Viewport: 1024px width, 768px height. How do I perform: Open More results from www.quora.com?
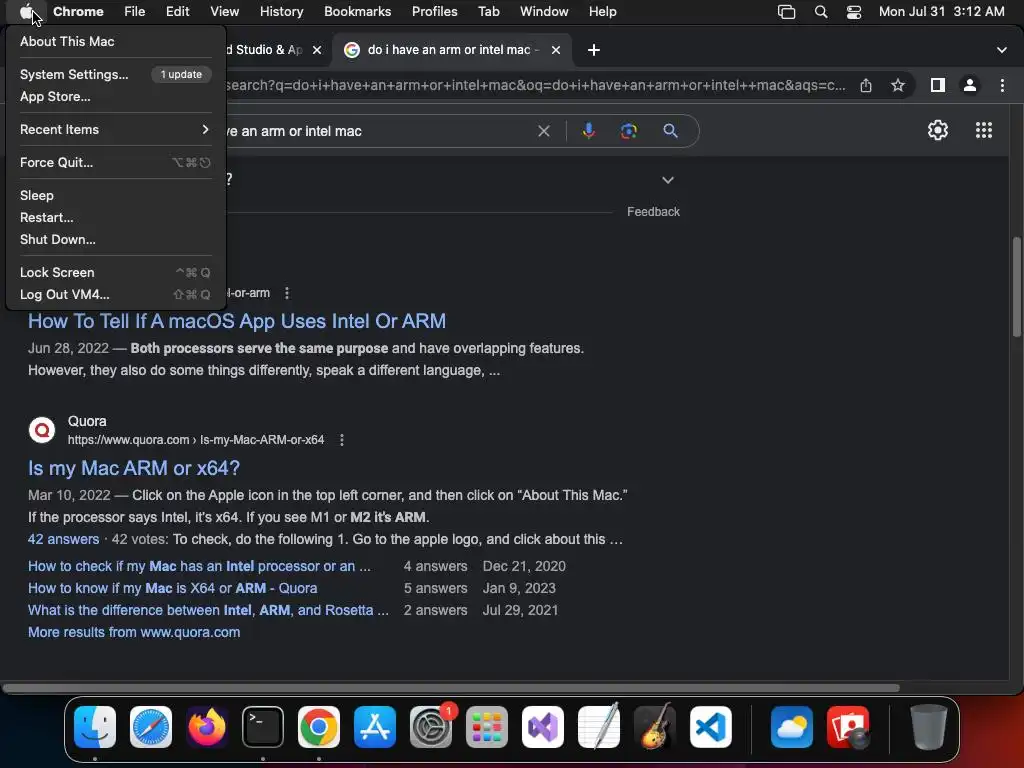(x=134, y=632)
